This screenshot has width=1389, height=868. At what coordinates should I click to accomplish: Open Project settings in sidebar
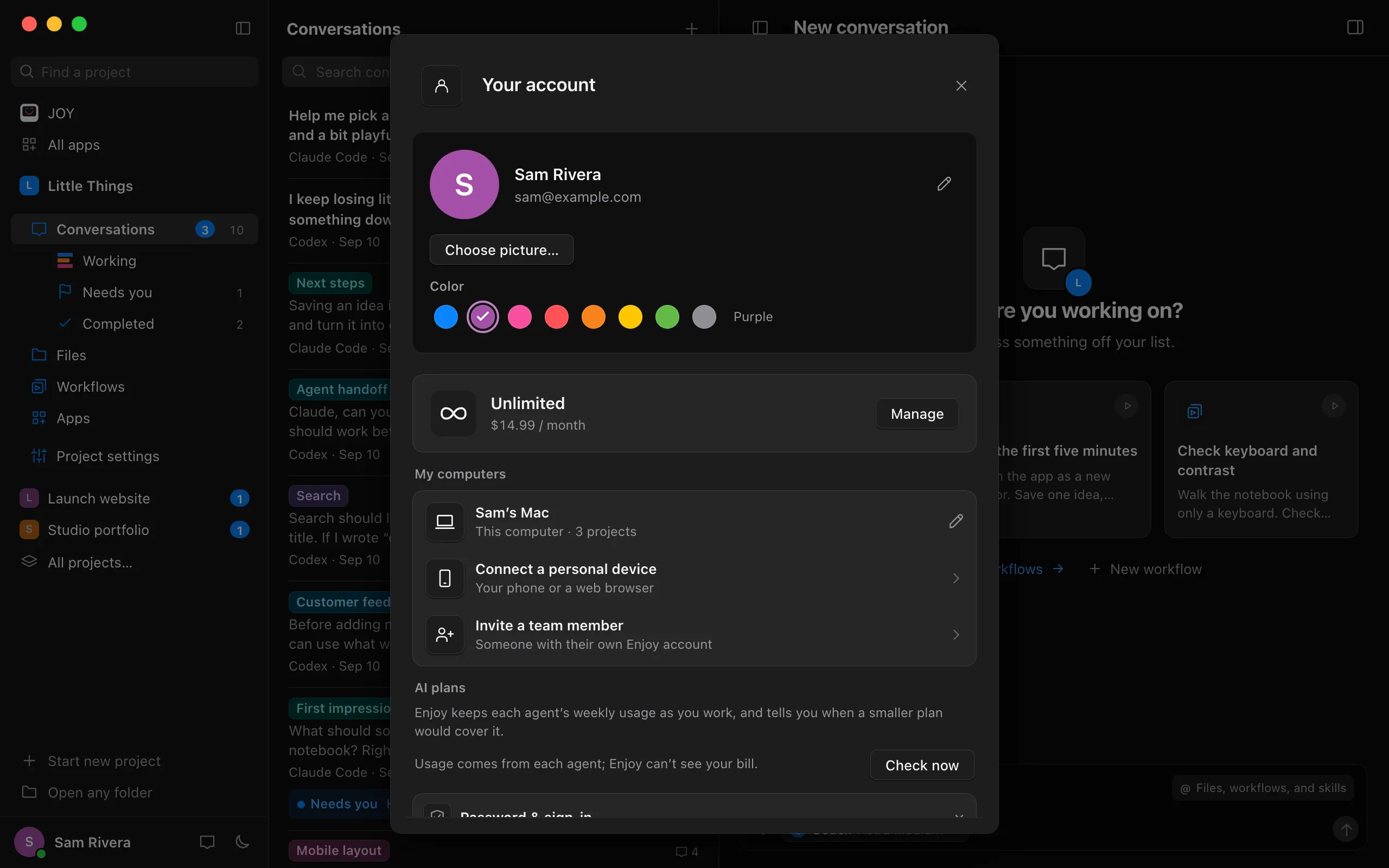(x=135, y=456)
